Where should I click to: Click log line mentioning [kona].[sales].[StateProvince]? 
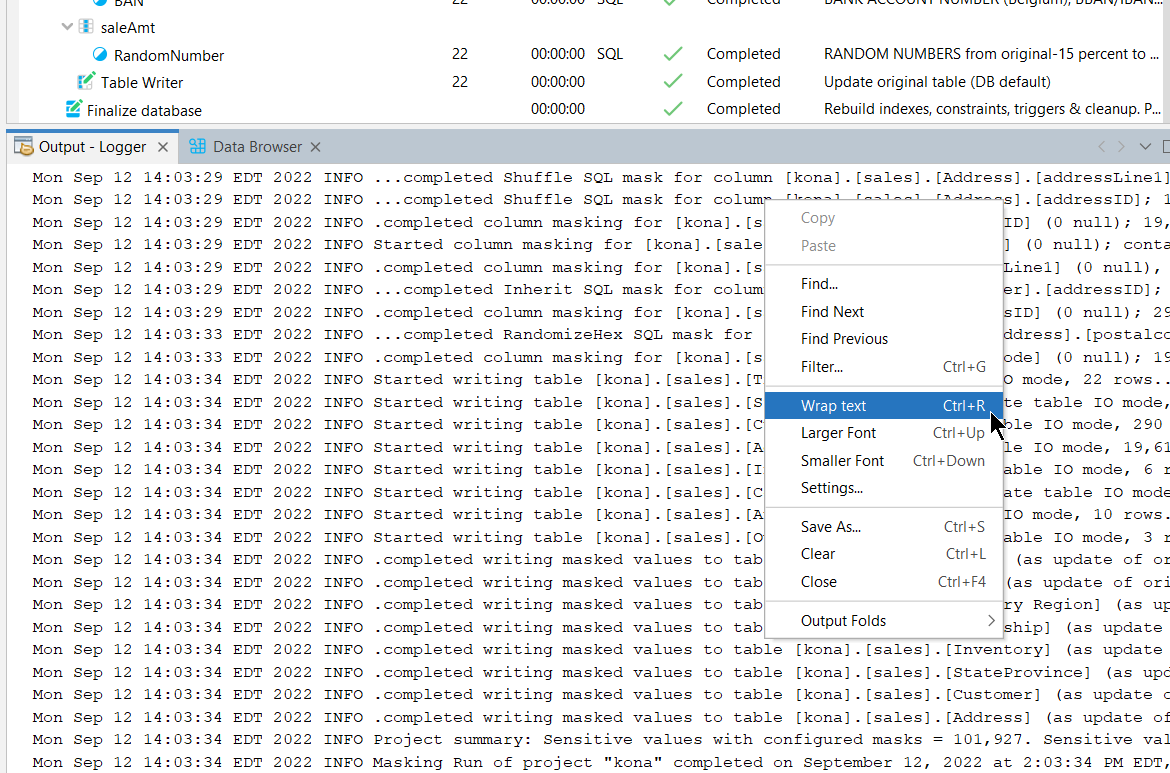pos(601,672)
